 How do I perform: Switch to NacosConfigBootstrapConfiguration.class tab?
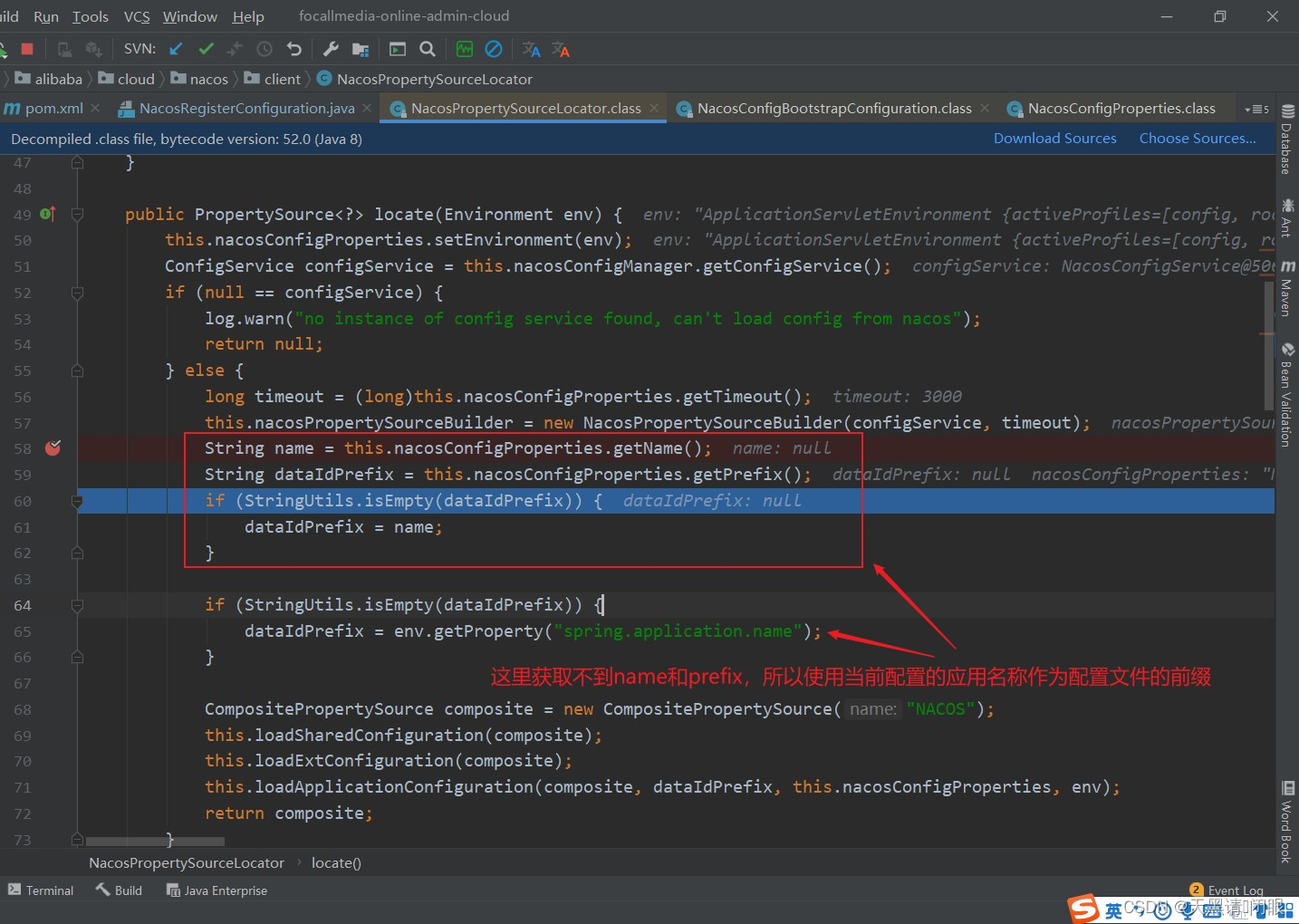tap(833, 108)
